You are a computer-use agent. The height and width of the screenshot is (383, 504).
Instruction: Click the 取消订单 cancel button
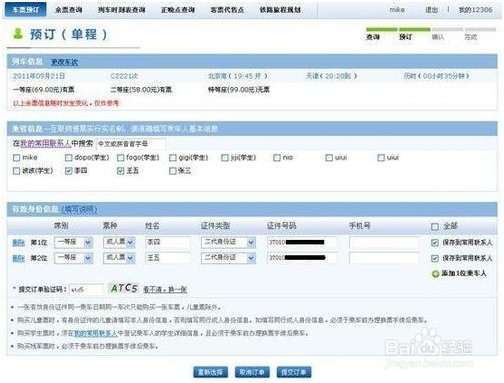(x=252, y=372)
